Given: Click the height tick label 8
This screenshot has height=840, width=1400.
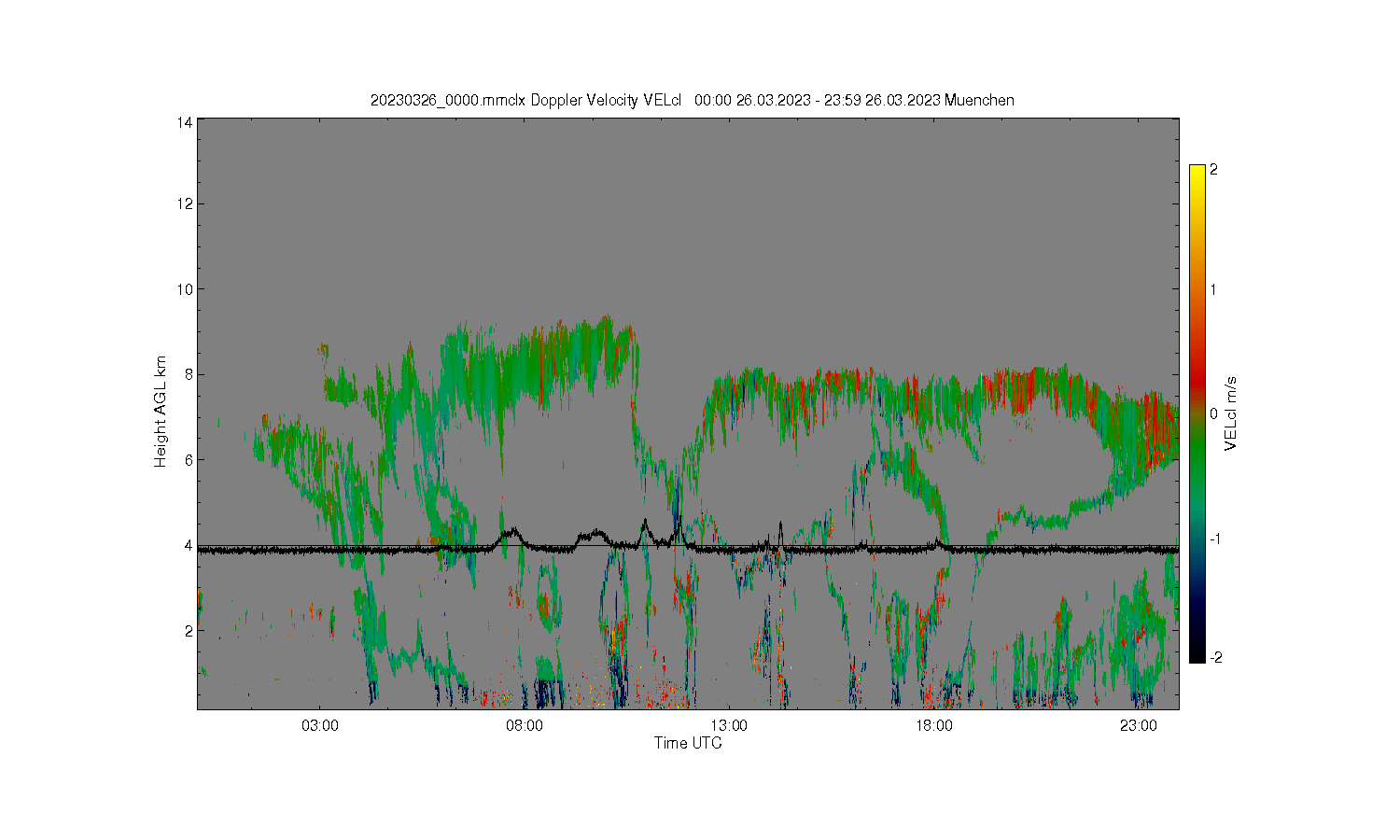Looking at the screenshot, I should point(189,374).
